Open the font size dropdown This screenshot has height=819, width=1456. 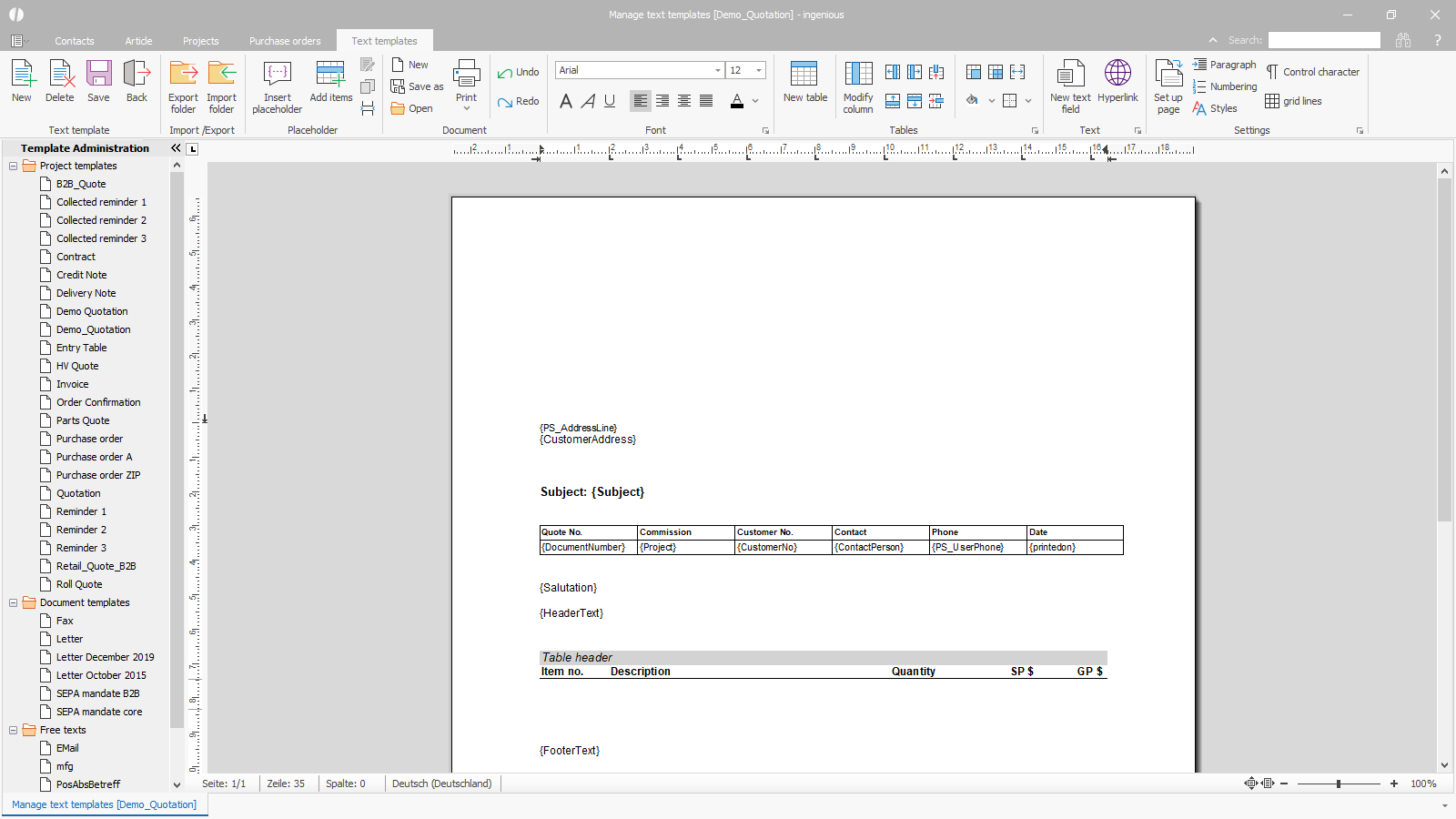coord(758,70)
